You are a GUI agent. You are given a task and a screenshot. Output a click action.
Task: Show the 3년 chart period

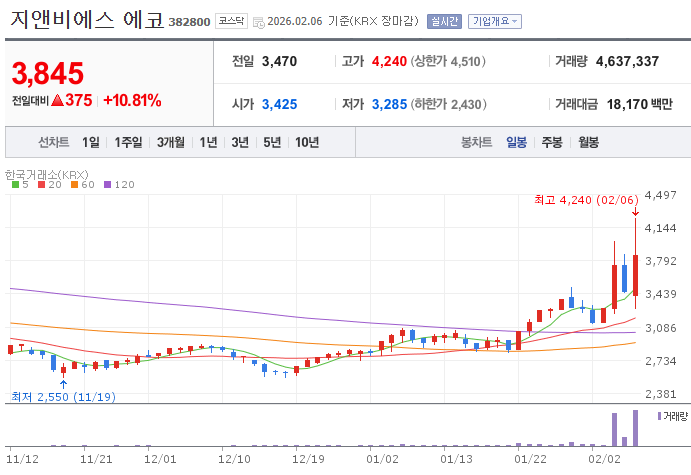pos(240,142)
